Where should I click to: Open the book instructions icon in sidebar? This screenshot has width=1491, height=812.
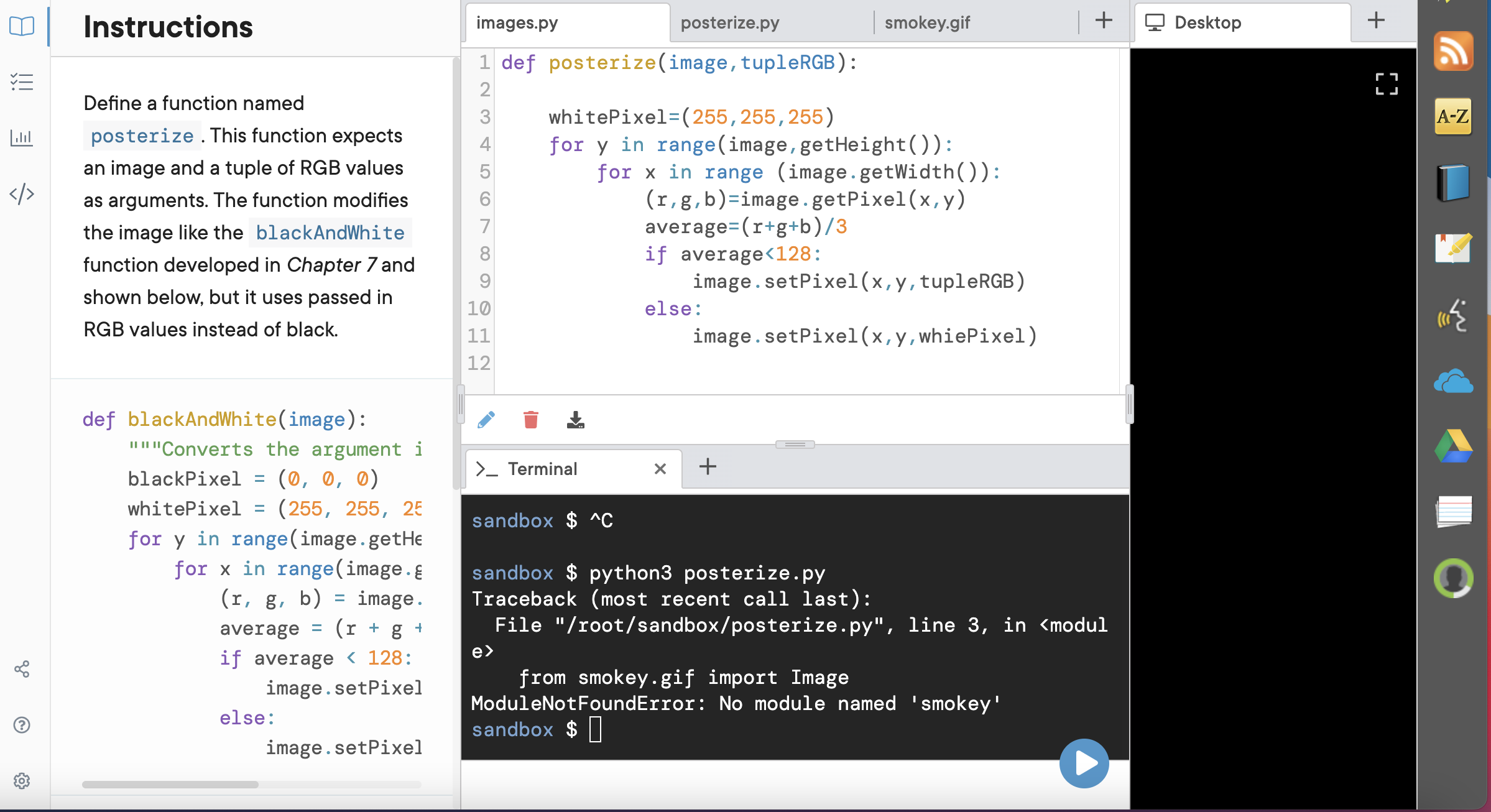(22, 26)
